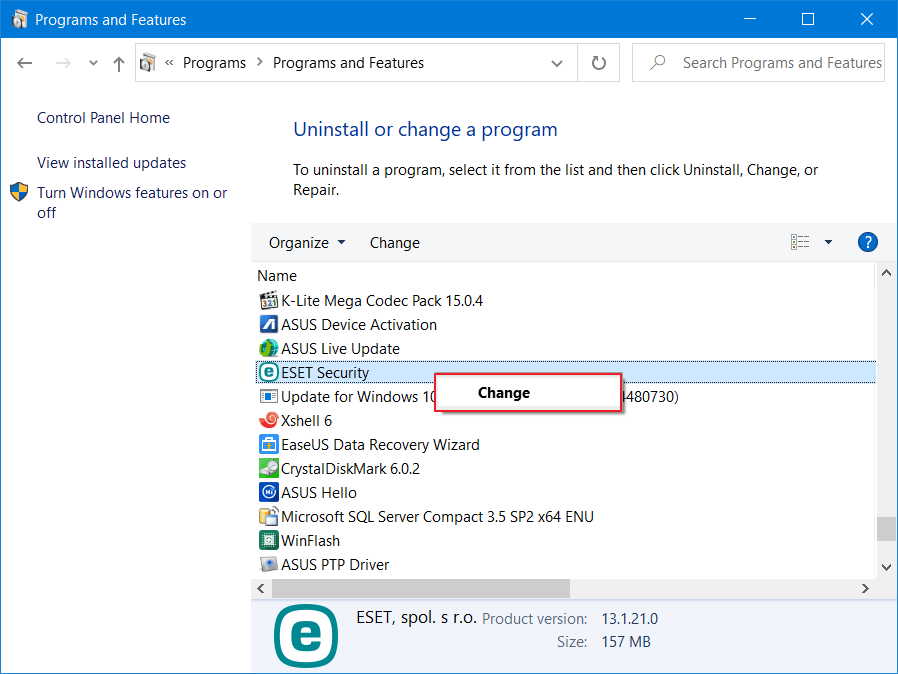Open the Organize dropdown menu
Screen dimensions: 898x674
[x=307, y=243]
